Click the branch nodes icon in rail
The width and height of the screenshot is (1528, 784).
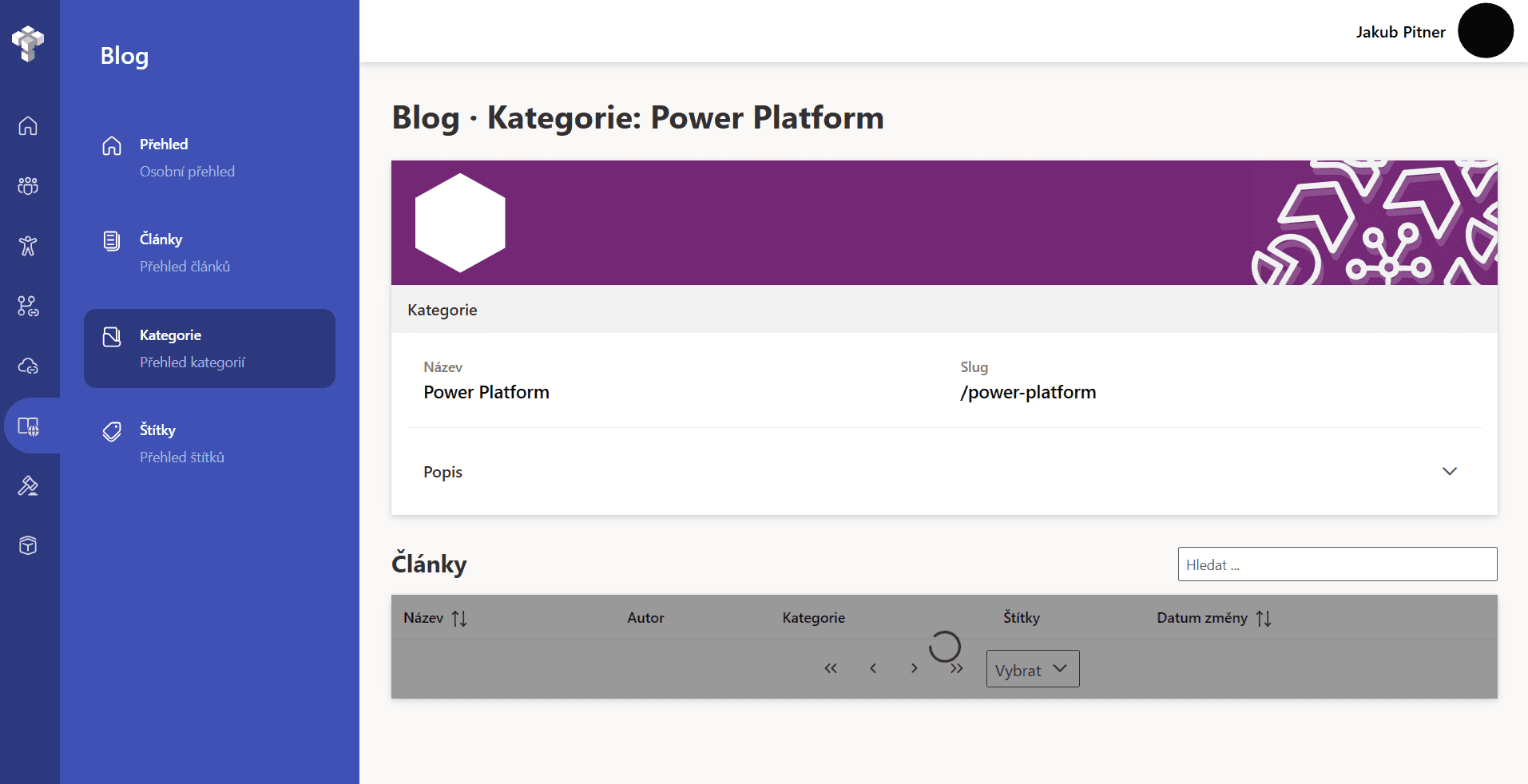(x=28, y=306)
